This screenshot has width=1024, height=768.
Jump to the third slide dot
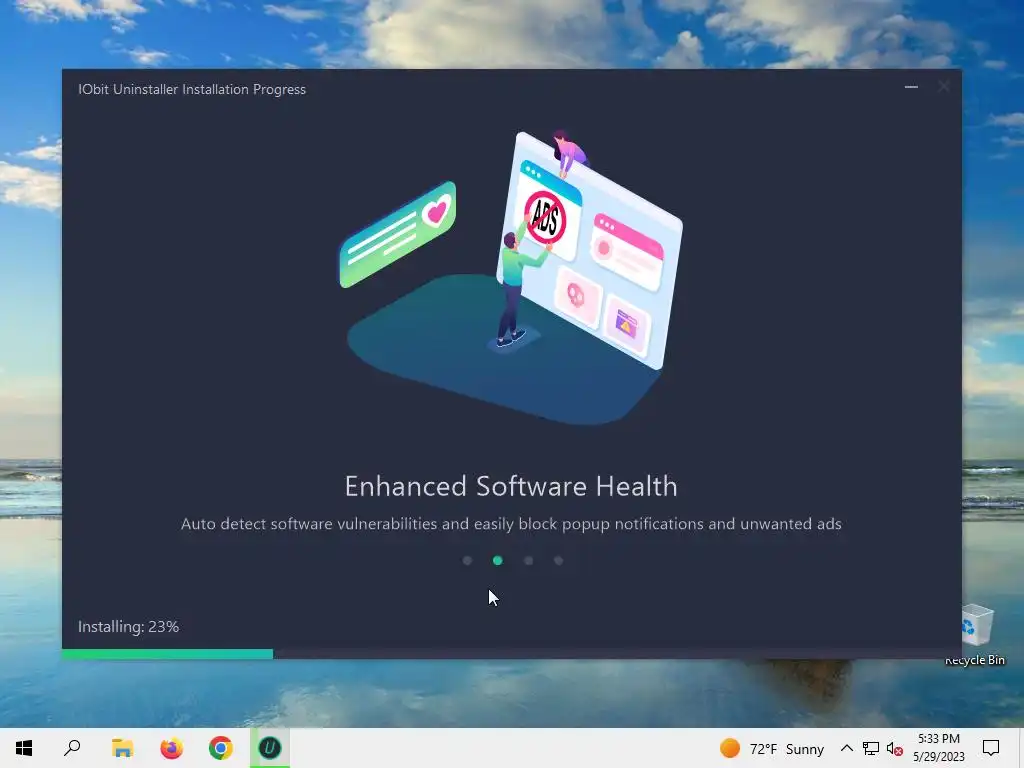[528, 560]
